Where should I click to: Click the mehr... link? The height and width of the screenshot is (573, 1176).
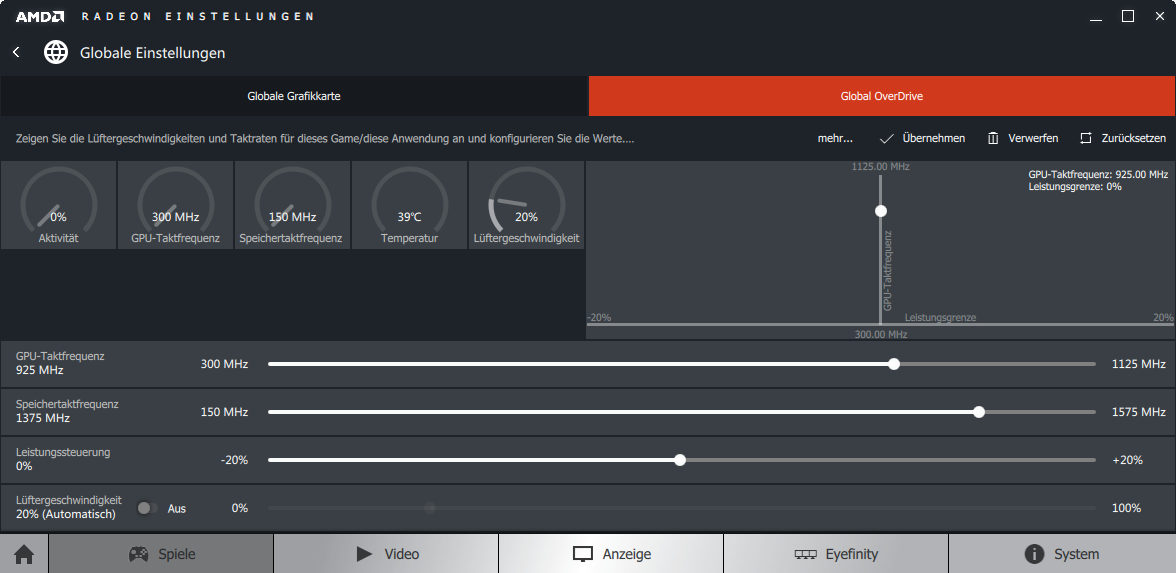pos(835,138)
